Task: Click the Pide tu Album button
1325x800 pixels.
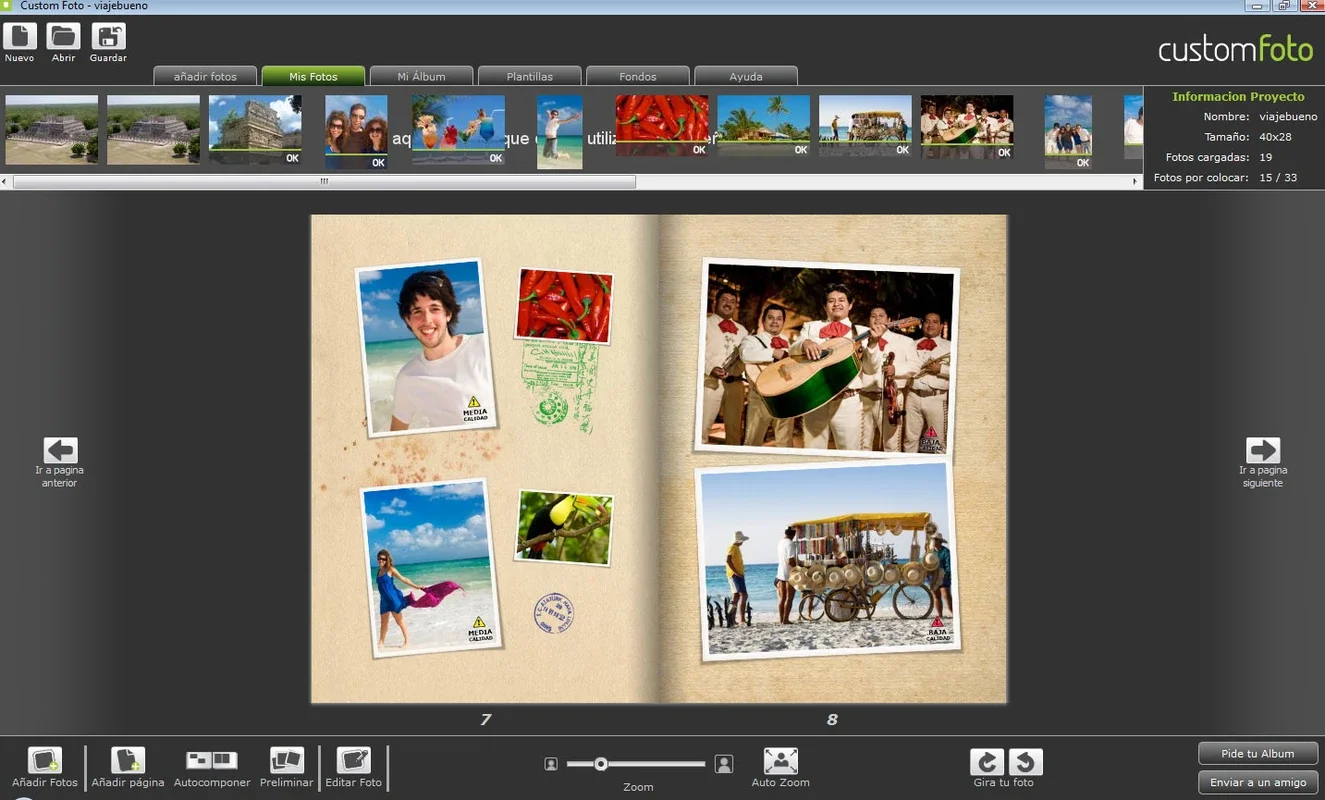Action: tap(1258, 753)
